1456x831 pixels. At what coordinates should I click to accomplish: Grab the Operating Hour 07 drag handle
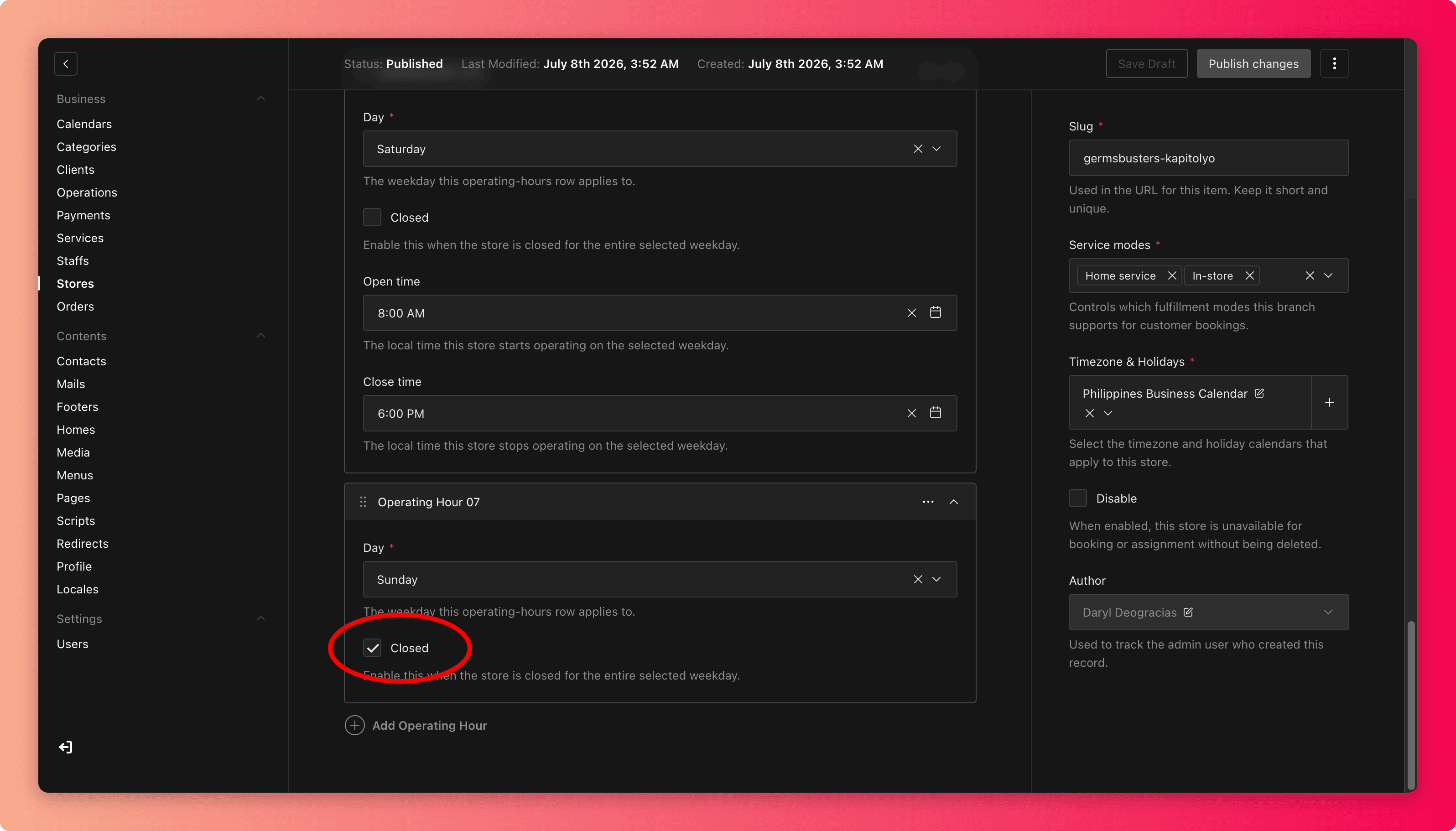click(x=363, y=502)
